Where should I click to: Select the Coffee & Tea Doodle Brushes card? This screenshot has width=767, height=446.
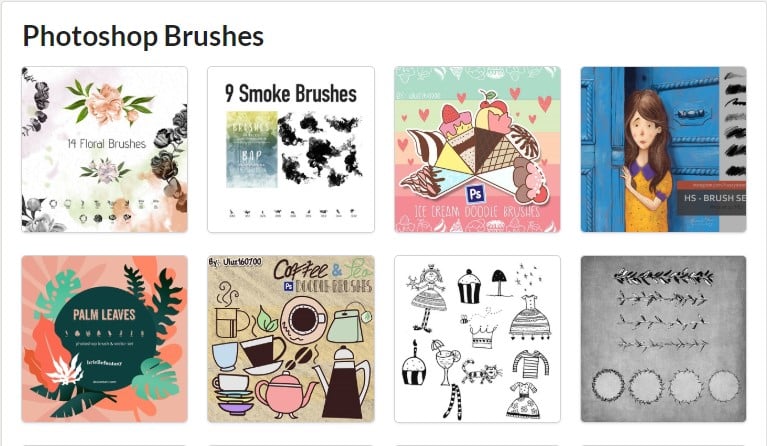pyautogui.click(x=291, y=339)
